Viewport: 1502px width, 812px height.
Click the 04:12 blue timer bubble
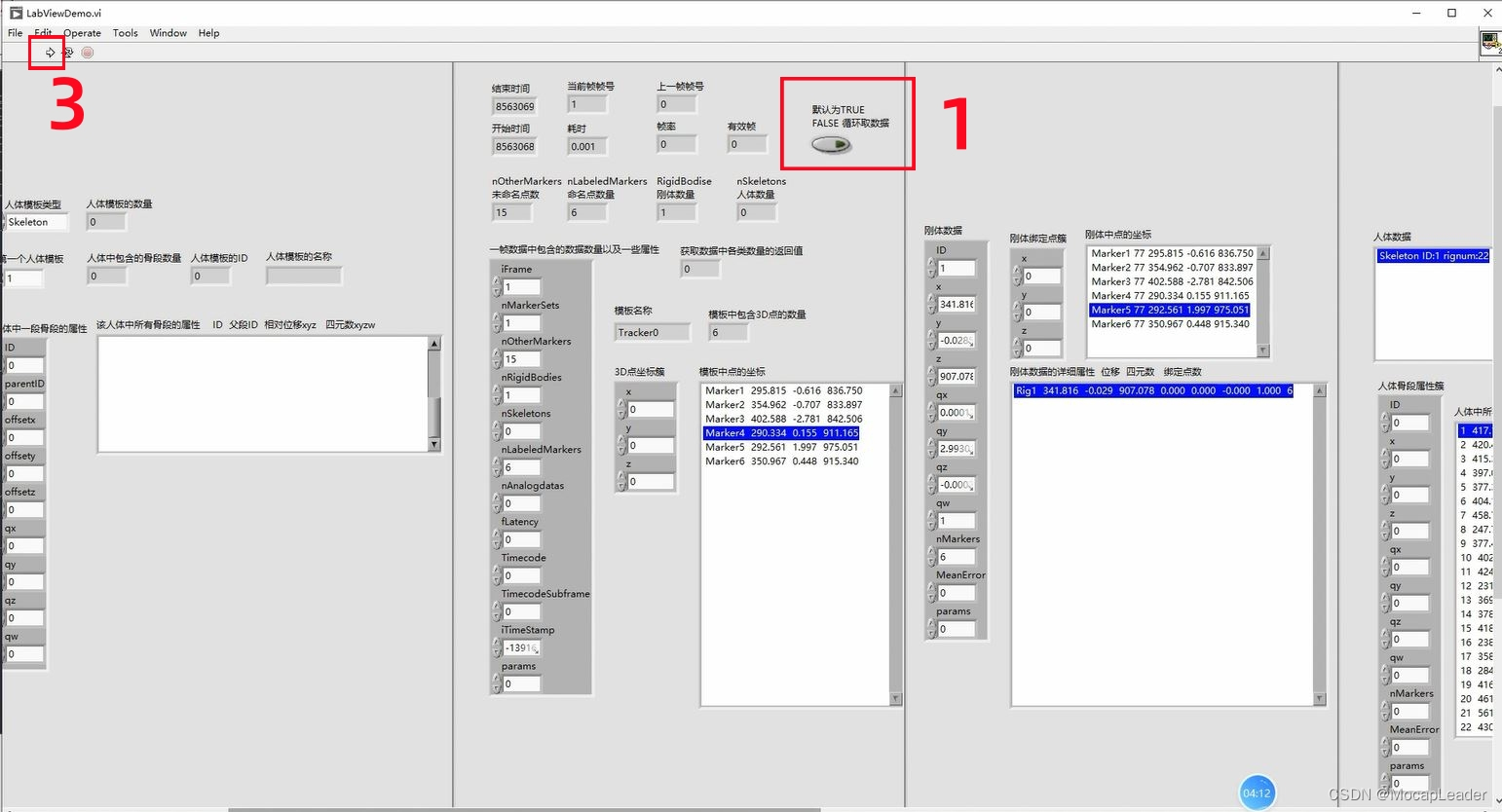point(1257,792)
